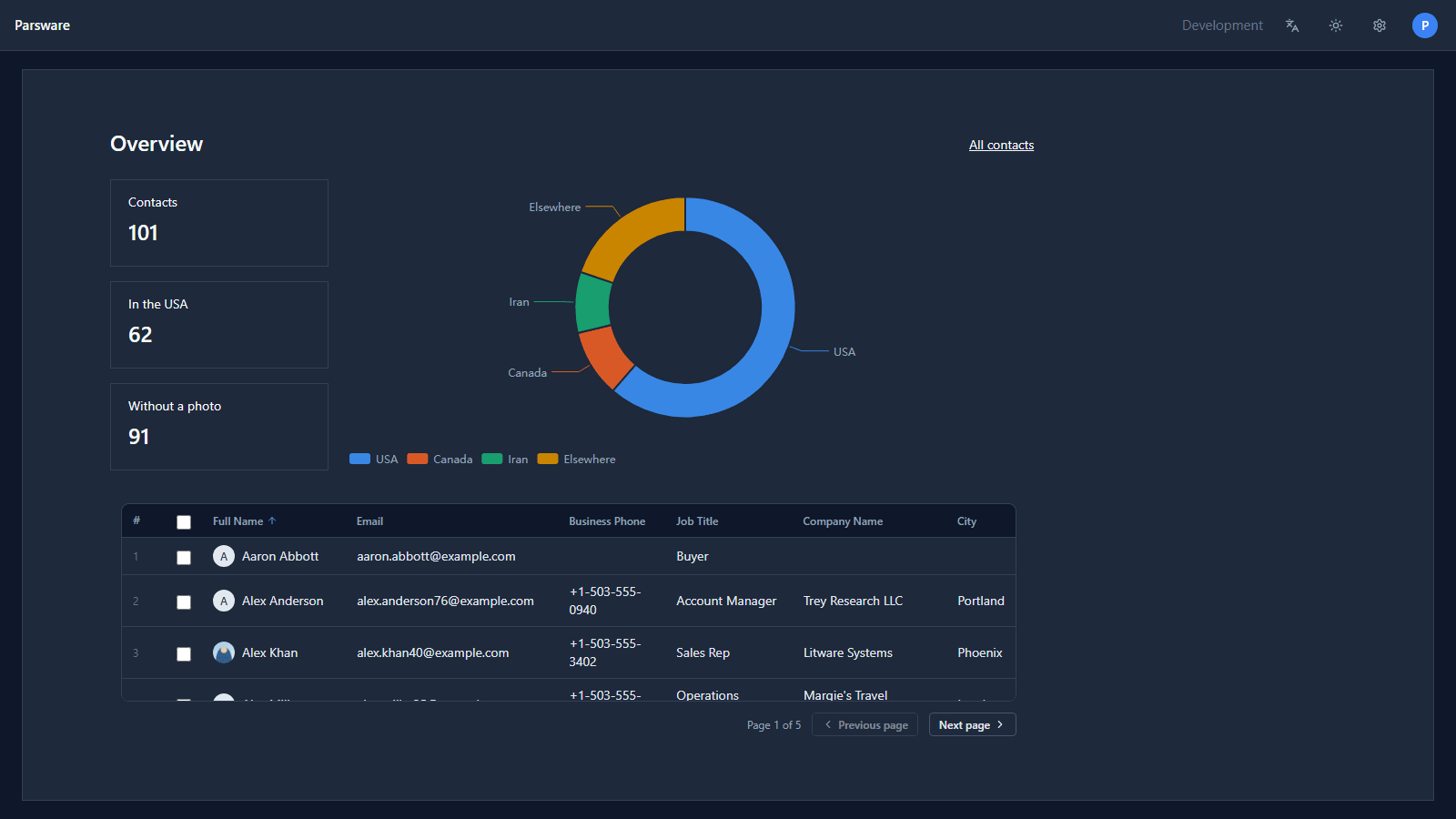1456x819 pixels.
Task: Toggle the light theme sun icon
Action: point(1336,25)
